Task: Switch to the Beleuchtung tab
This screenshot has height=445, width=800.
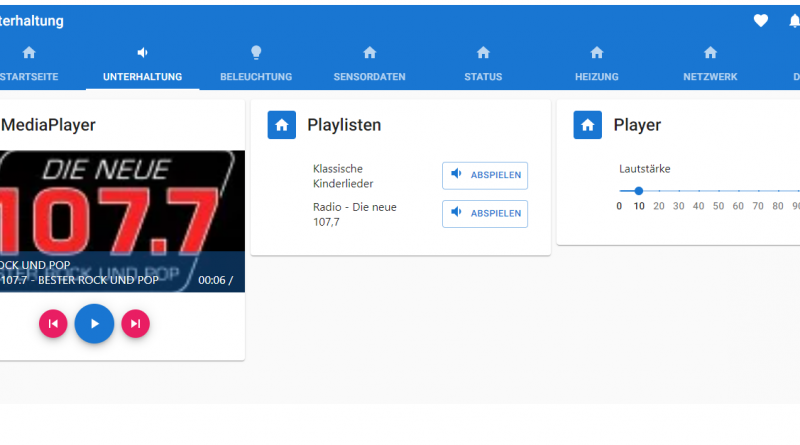Action: point(256,64)
